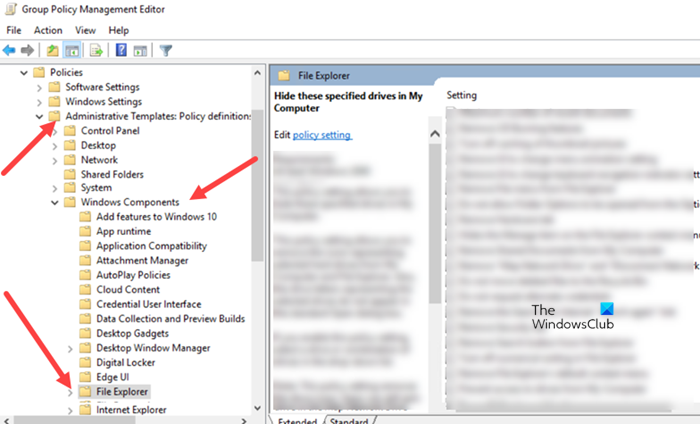Click the Filter funnel toolbar icon
700x424 pixels.
pos(166,50)
